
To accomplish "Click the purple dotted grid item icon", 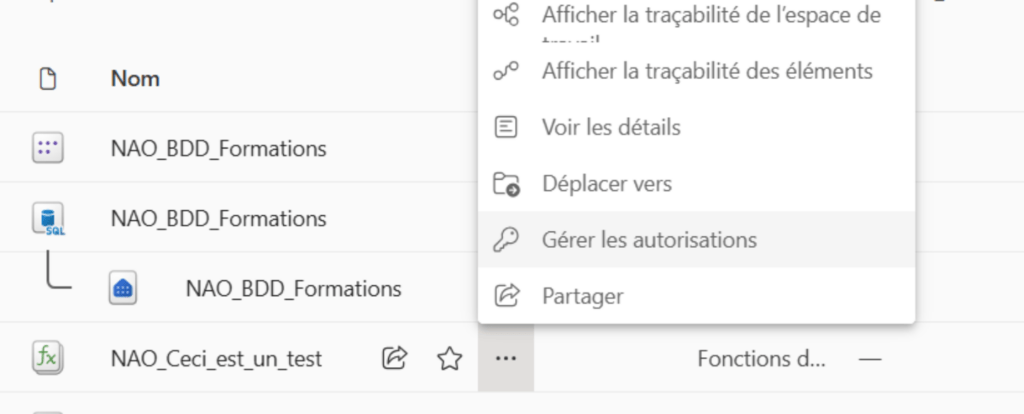I will [x=47, y=150].
